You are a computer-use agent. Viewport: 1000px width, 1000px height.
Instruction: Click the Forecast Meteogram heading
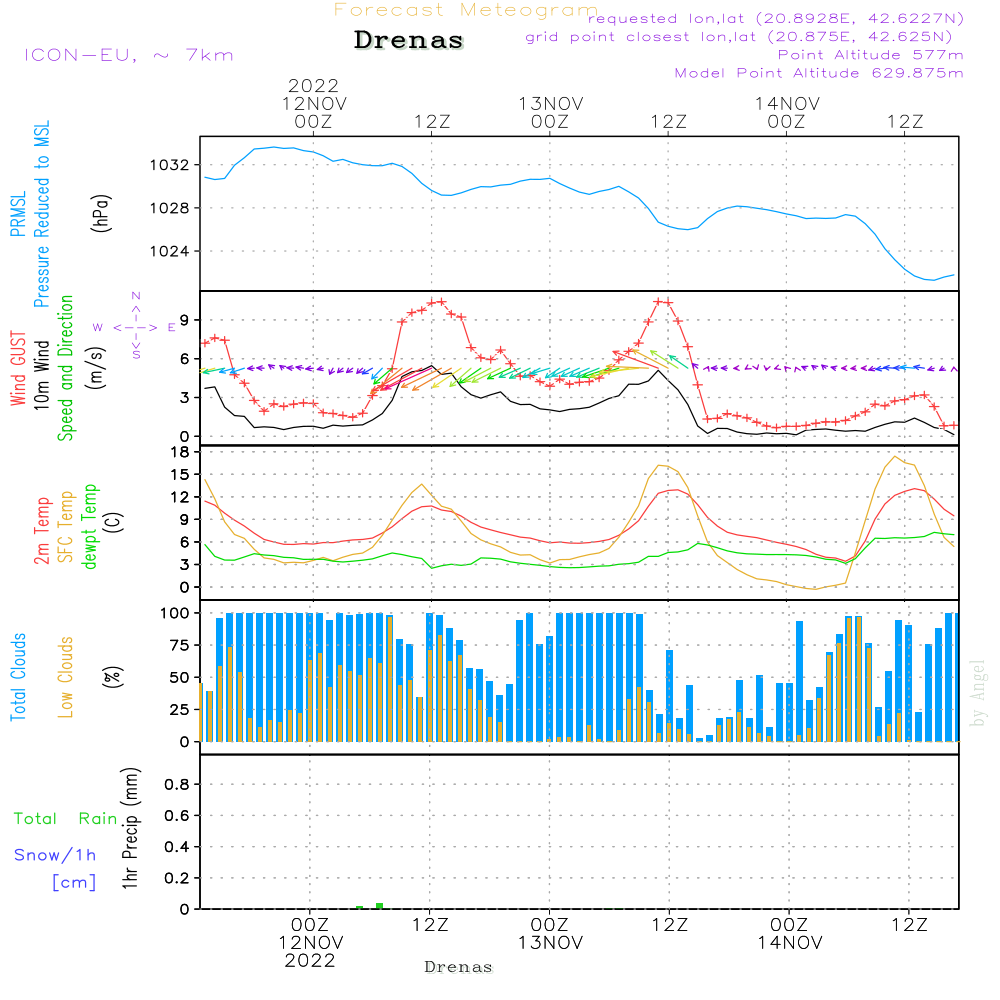click(466, 10)
